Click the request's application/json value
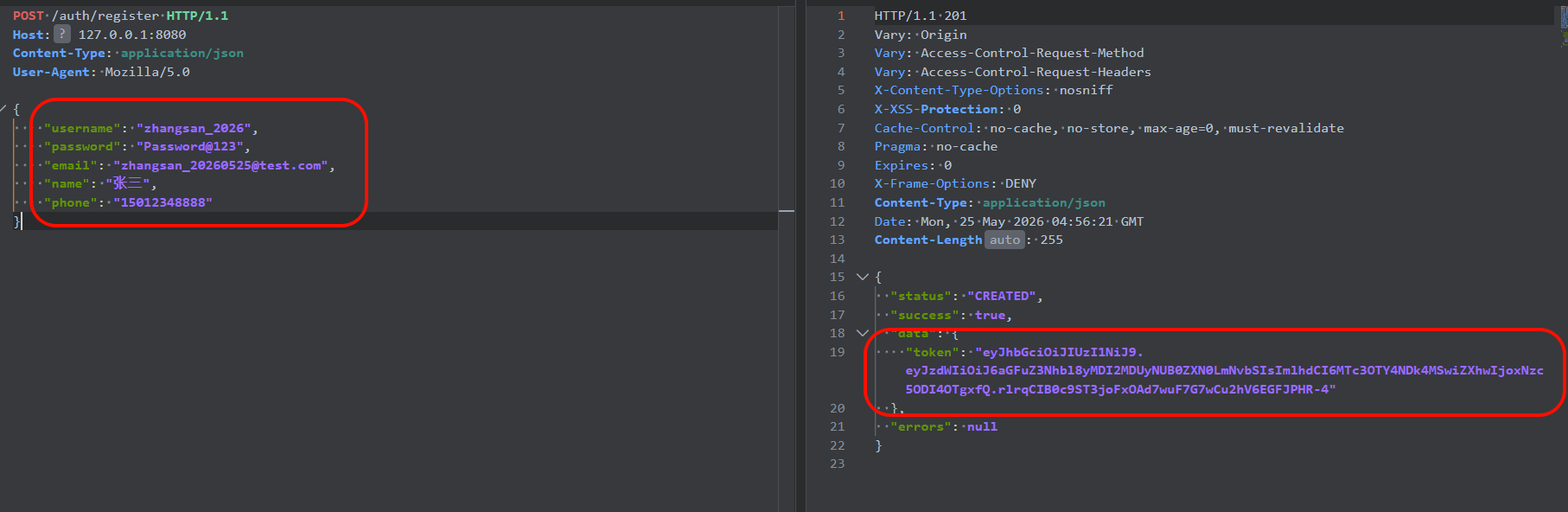This screenshot has width=1568, height=512. coord(182,53)
